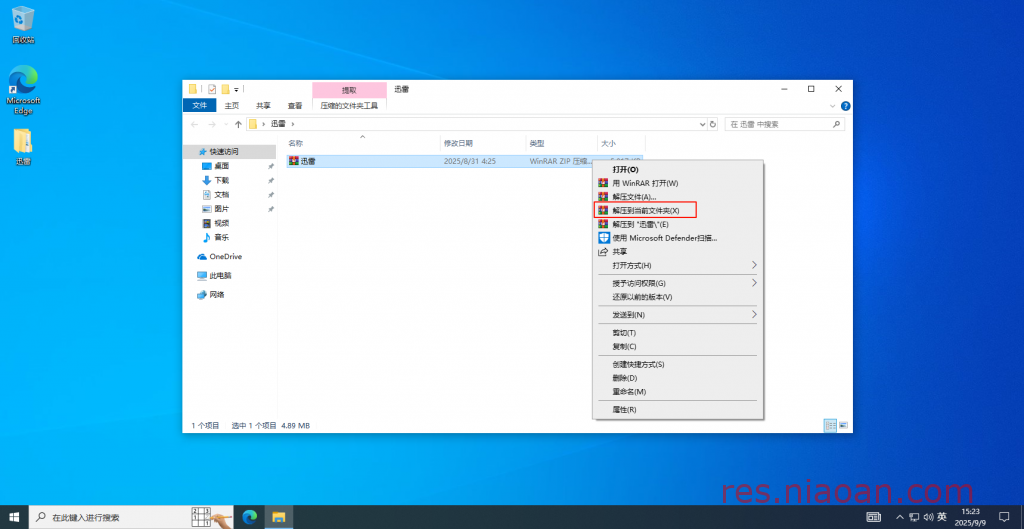The height and width of the screenshot is (529, 1024).
Task: Expand 发送到(N) submenu
Action: coord(678,314)
